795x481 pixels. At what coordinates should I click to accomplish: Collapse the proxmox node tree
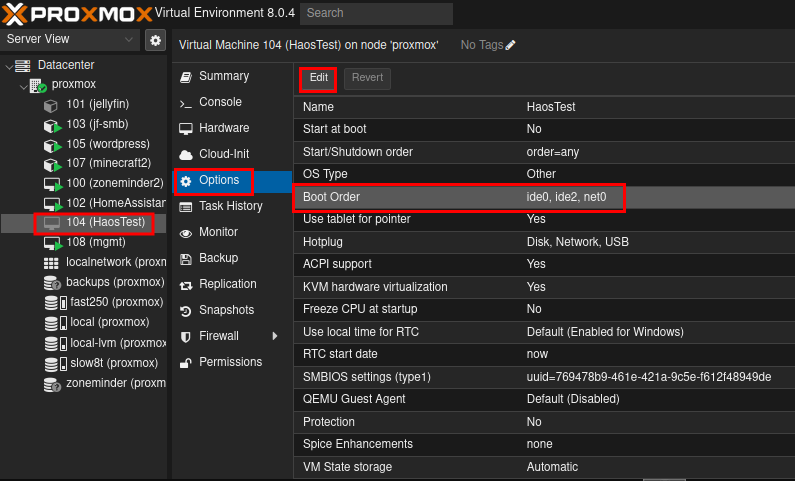[x=23, y=86]
